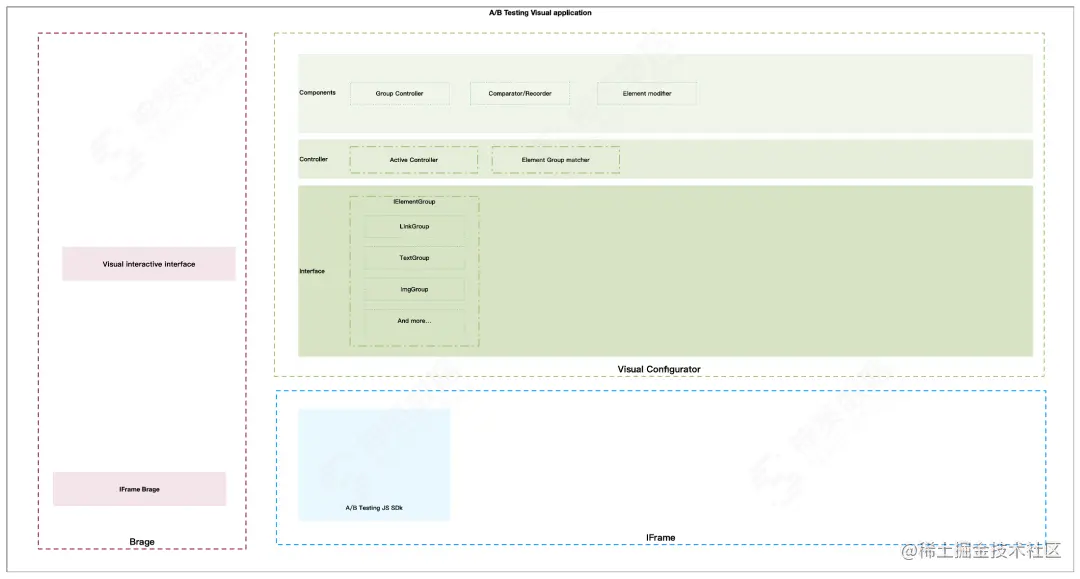The image size is (1080, 579).
Task: Click the Brage caption text
Action: [142, 542]
